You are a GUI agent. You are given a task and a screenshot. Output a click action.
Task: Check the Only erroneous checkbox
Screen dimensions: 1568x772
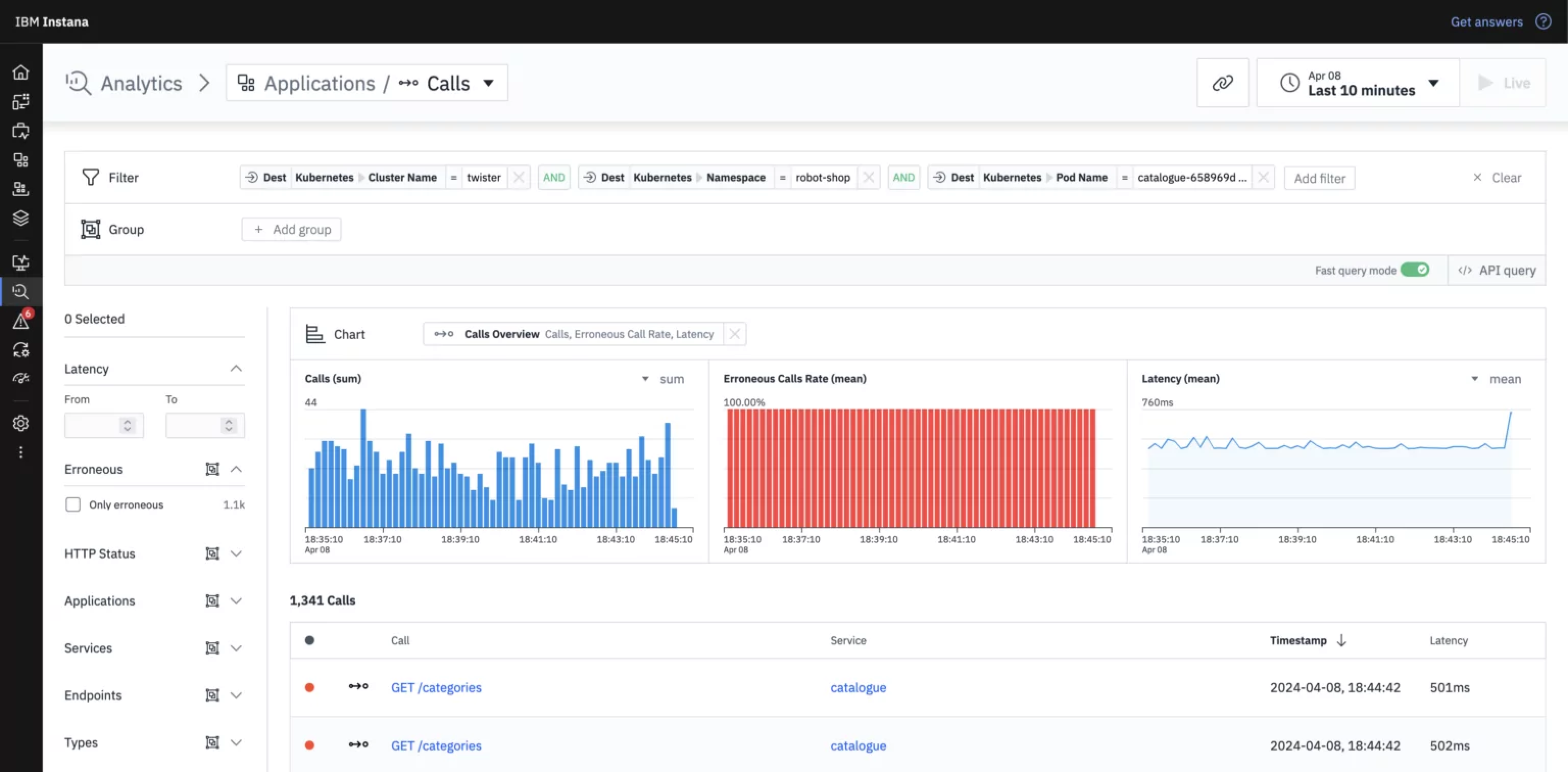click(73, 505)
